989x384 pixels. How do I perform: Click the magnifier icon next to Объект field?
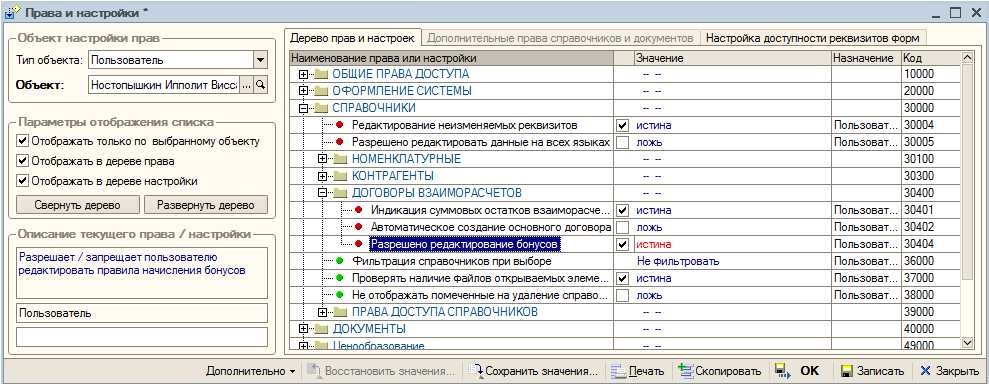(x=260, y=84)
